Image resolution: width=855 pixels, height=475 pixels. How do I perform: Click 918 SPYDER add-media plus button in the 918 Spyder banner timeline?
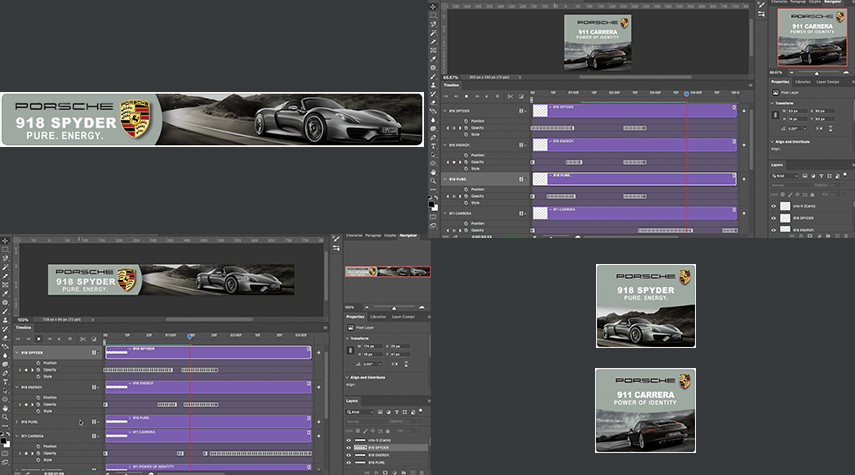click(x=318, y=352)
